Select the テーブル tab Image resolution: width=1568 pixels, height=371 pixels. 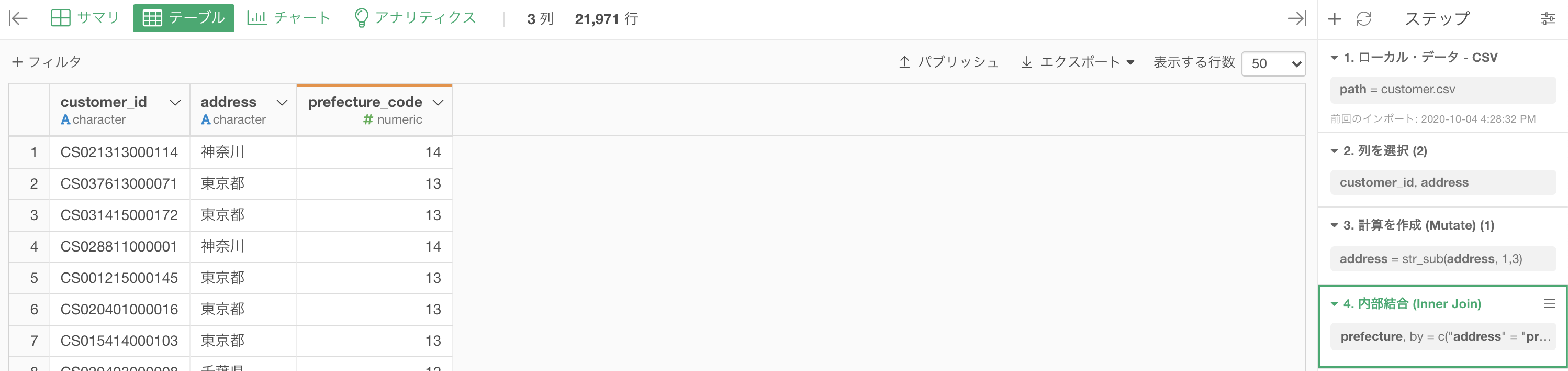pyautogui.click(x=183, y=18)
